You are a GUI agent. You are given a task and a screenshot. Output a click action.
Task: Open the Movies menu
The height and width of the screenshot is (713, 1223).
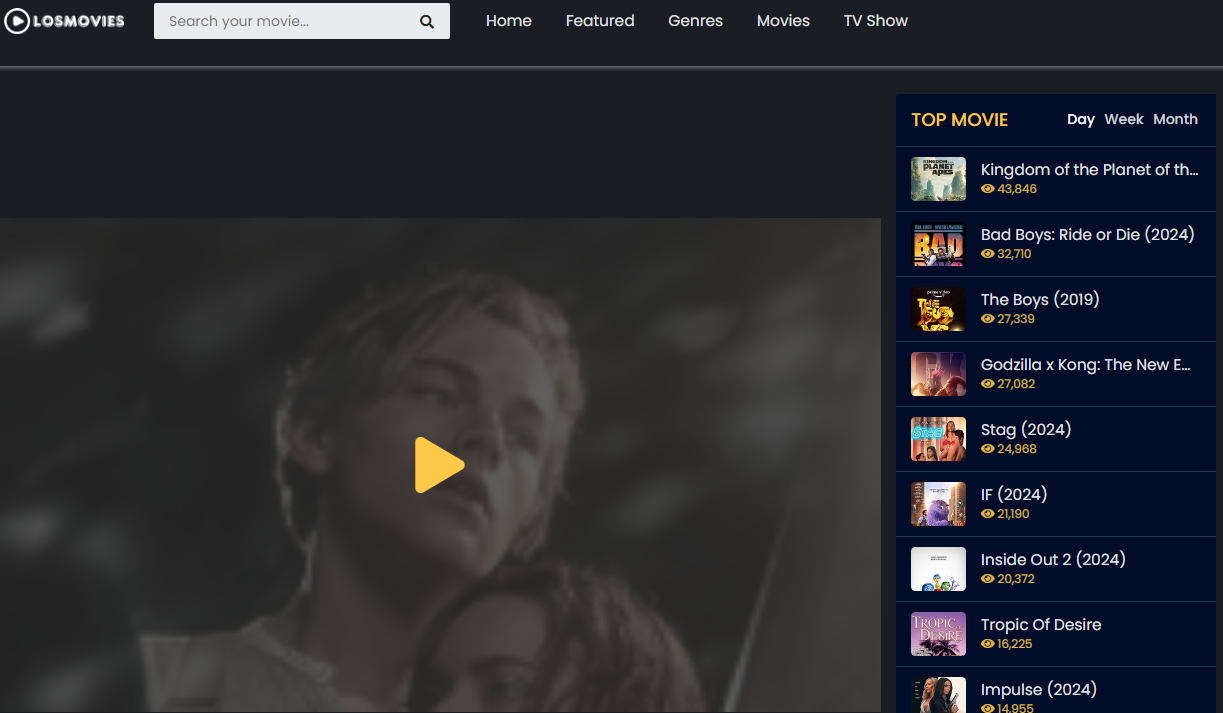pos(783,20)
